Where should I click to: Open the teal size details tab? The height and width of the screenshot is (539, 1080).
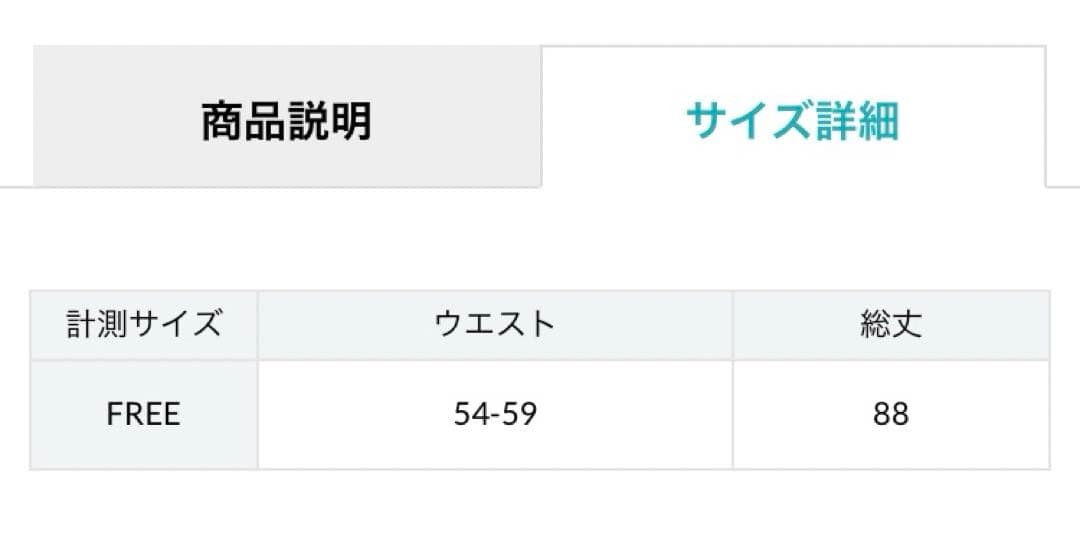792,120
